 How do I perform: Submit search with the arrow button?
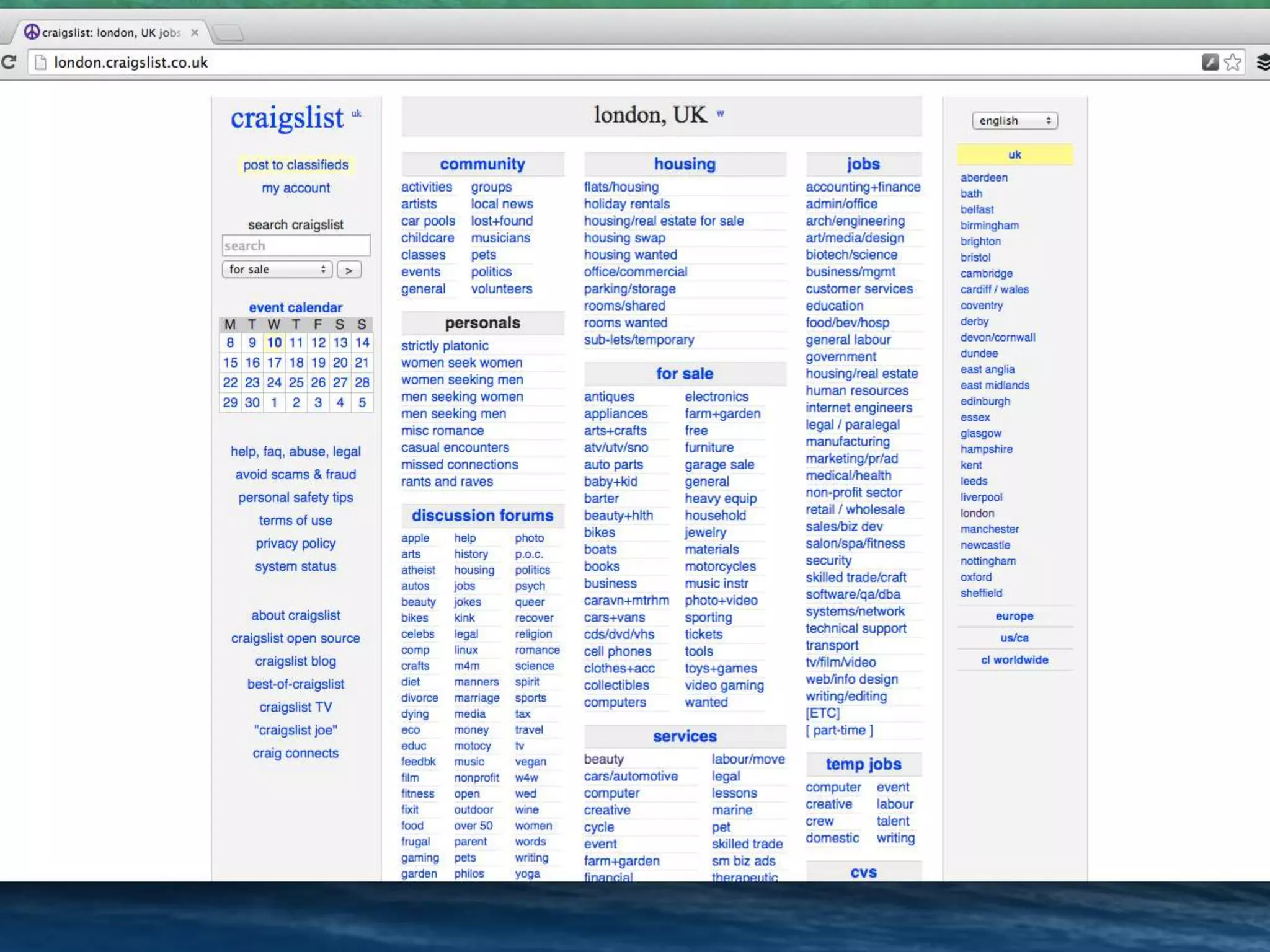[349, 270]
